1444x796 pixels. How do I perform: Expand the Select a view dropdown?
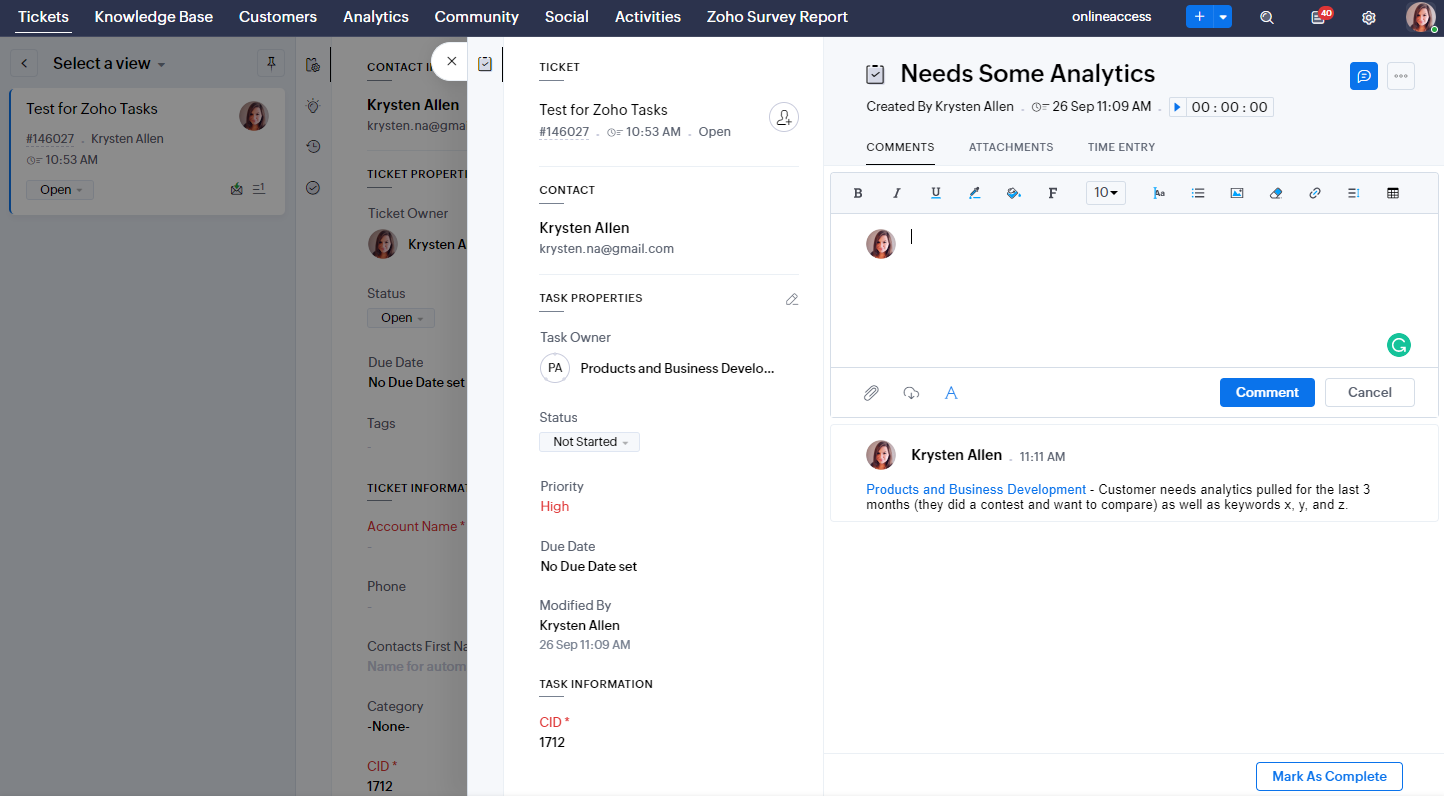[x=109, y=63]
